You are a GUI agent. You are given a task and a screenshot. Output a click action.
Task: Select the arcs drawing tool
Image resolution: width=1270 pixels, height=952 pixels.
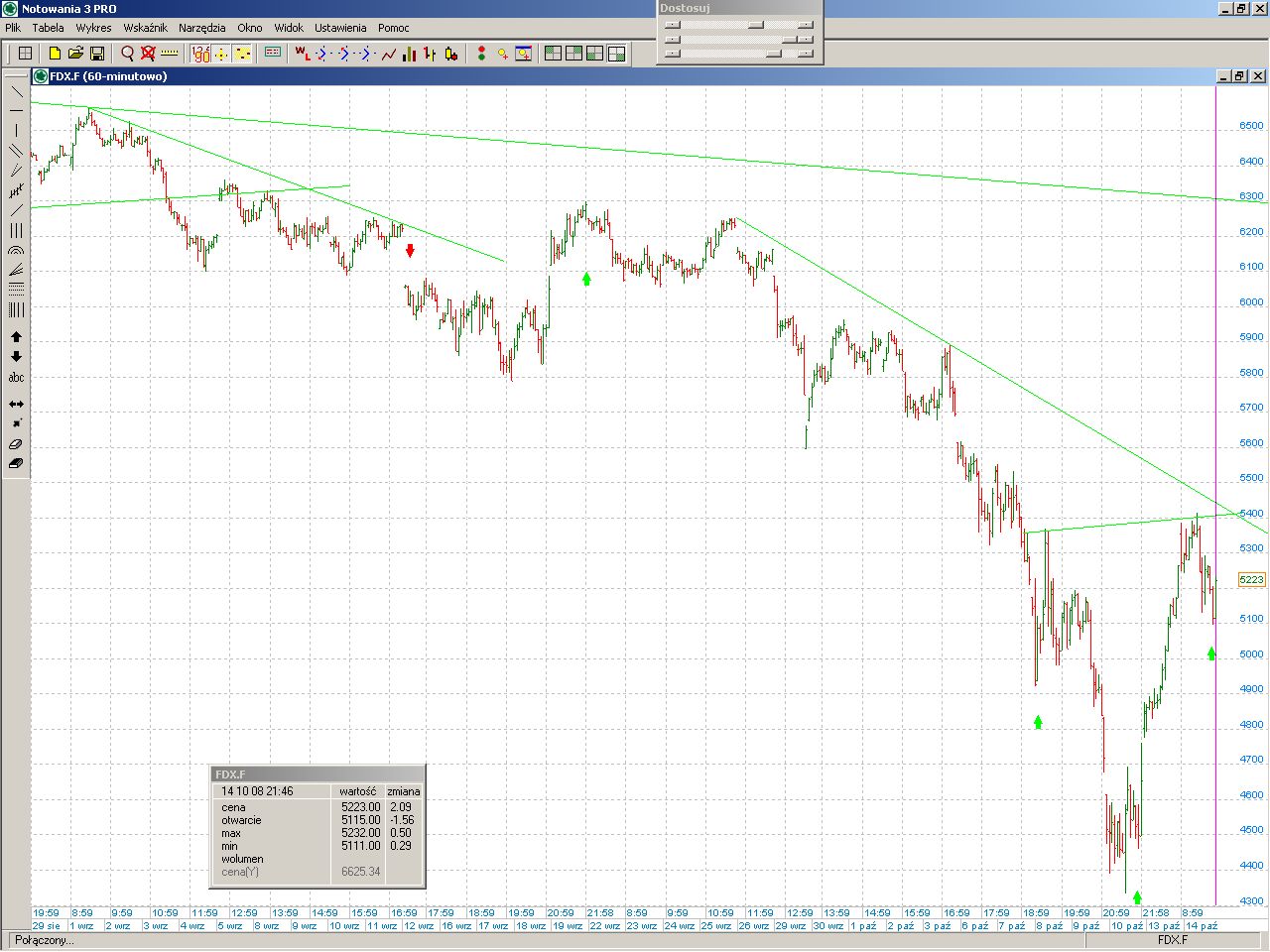tap(16, 250)
